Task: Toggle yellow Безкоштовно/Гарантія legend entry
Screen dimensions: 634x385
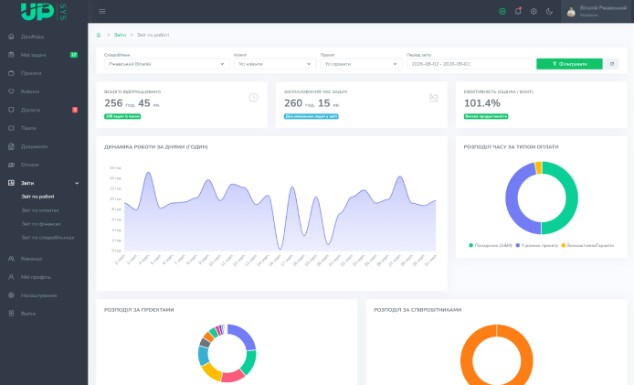Action: (588, 245)
